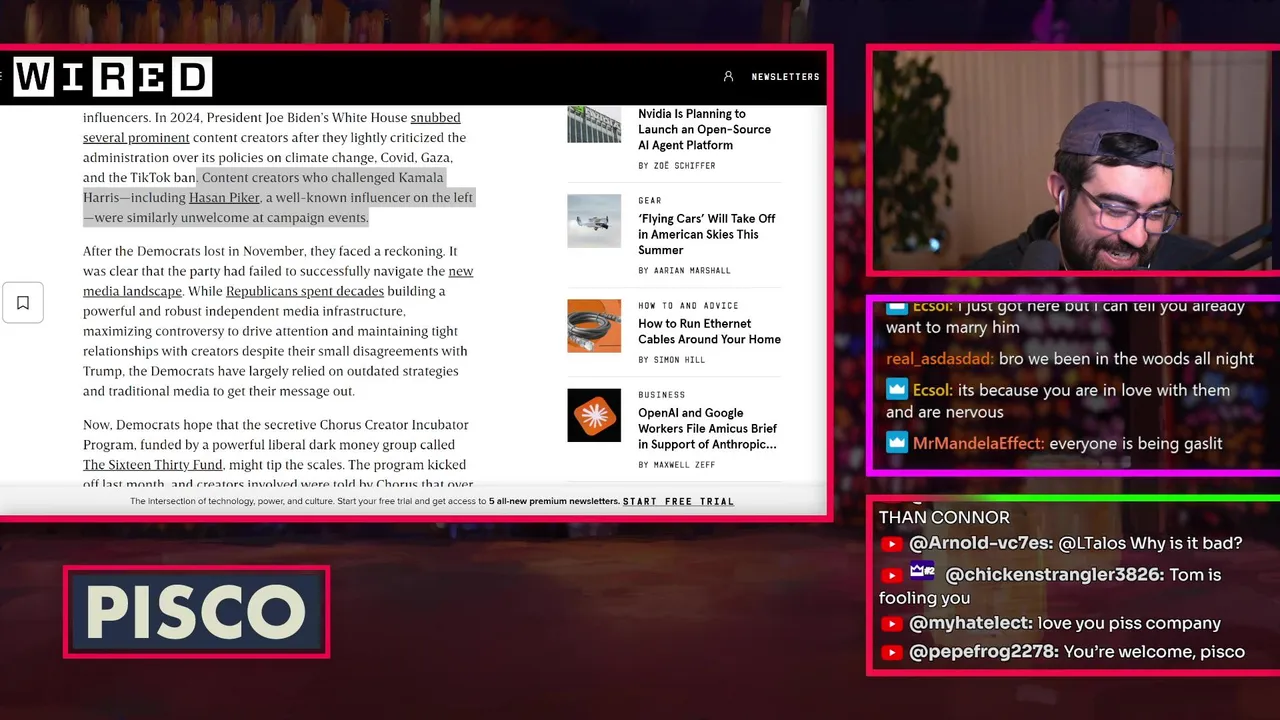Click YouTube icon beside @chickenstrangler3826
The height and width of the screenshot is (720, 1280).
(x=892, y=575)
